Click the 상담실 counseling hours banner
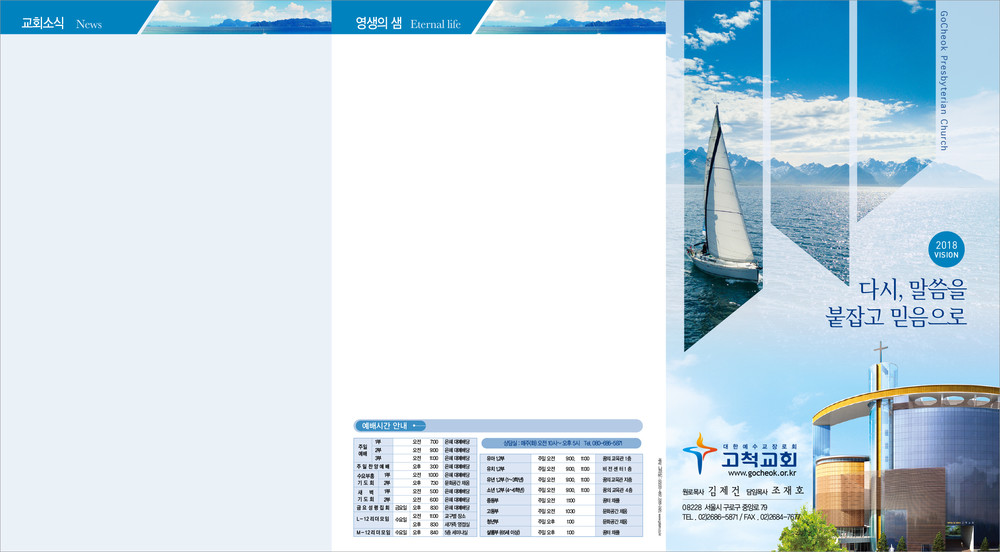 (x=560, y=442)
